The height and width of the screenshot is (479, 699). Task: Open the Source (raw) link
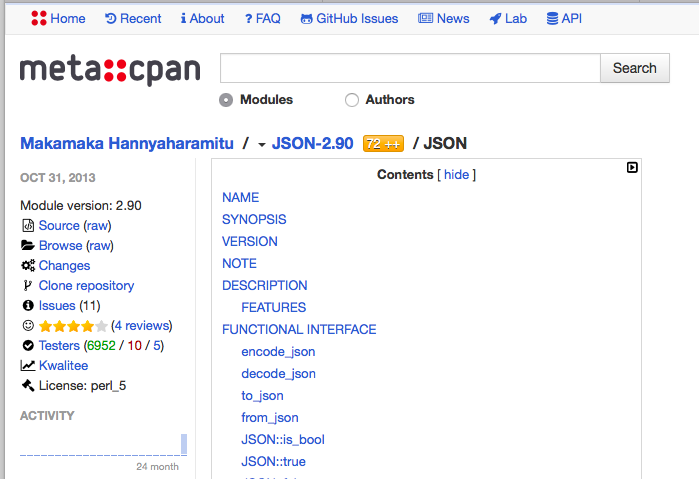point(97,225)
